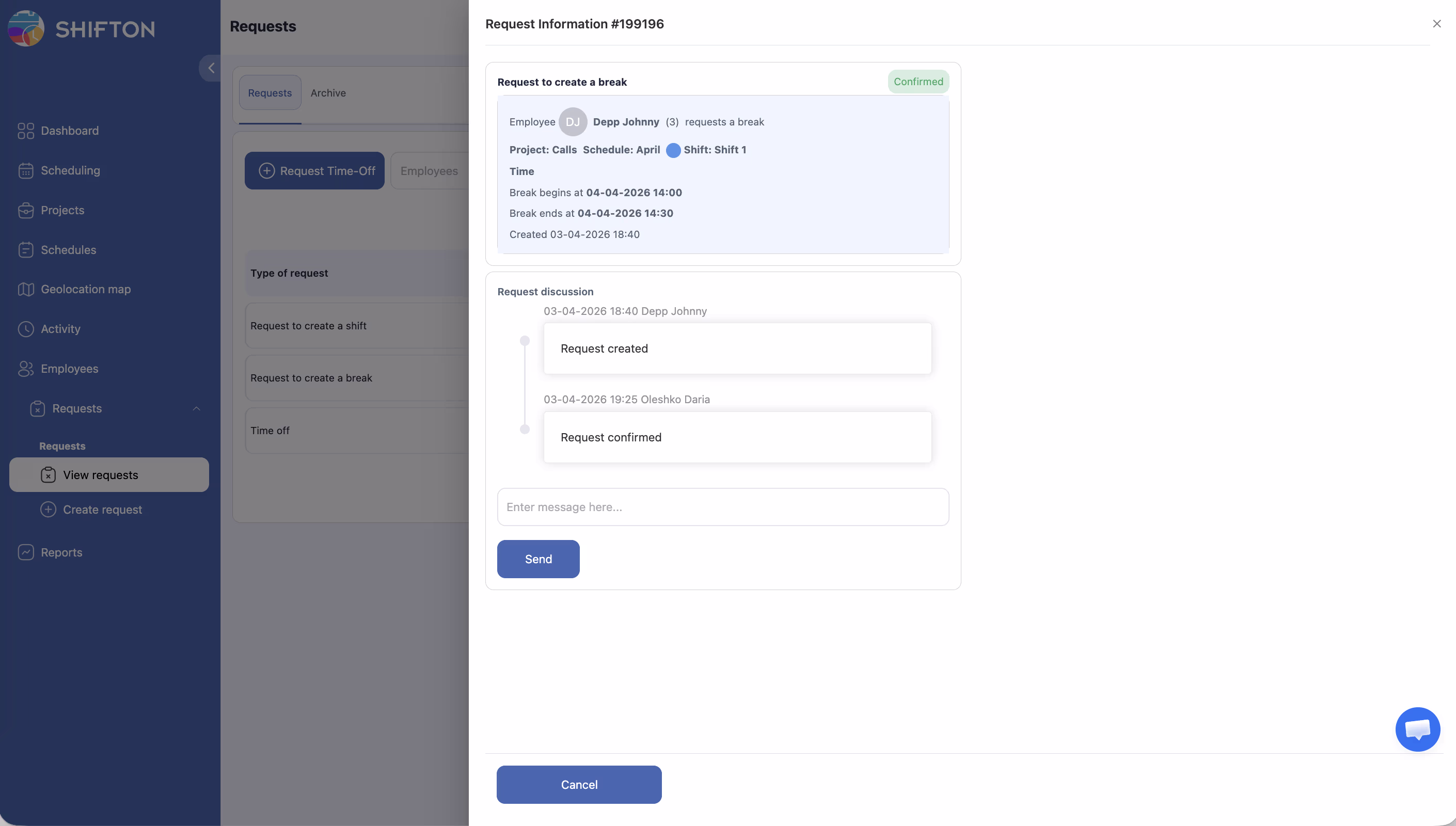Screen dimensions: 1456x826
Task: Collapse the Requests sidebar submenu
Action: click(x=196, y=408)
